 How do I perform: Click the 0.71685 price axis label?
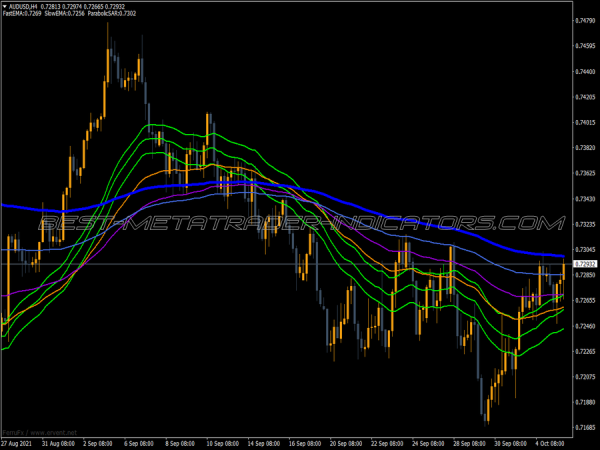click(x=585, y=427)
